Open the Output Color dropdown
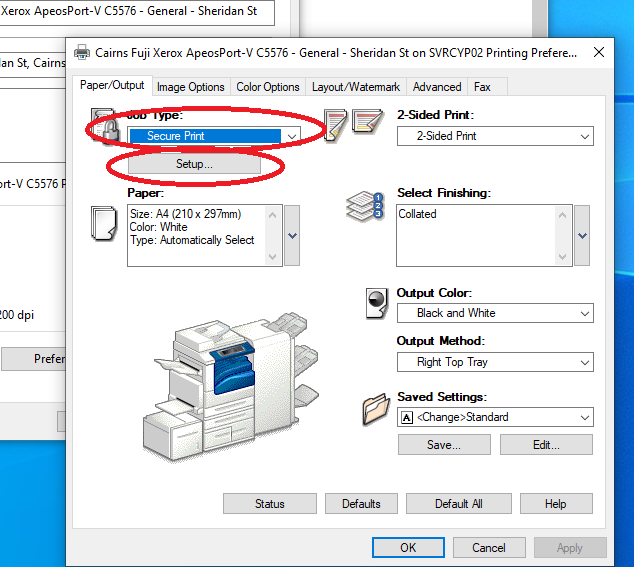Viewport: 634px width, 567px height. coord(495,313)
